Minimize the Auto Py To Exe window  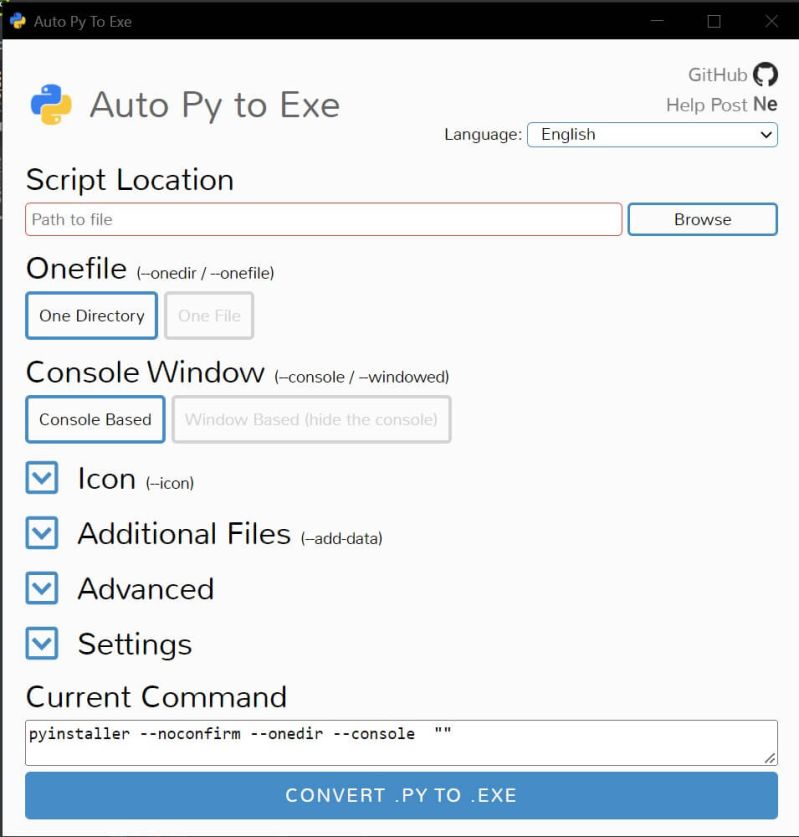coord(657,21)
